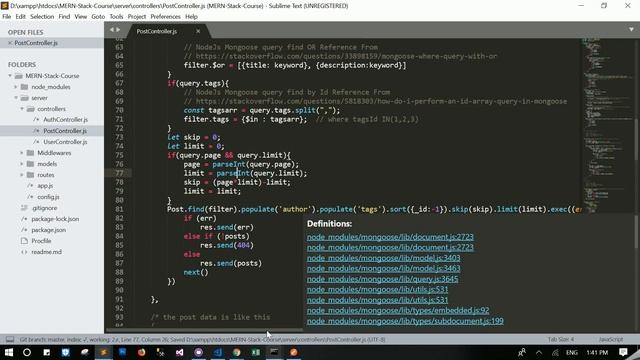Open the network Wi-Fi tray icon

tap(555, 352)
